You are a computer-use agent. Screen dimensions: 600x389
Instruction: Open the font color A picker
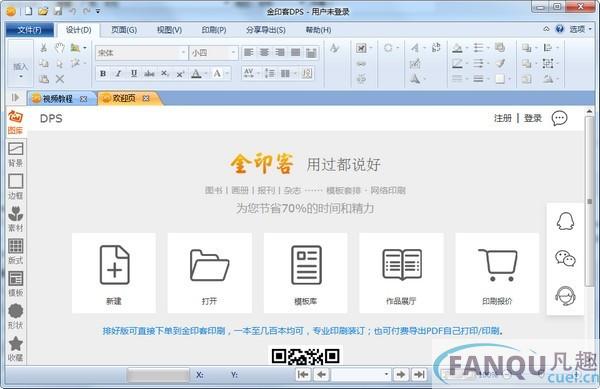point(196,73)
